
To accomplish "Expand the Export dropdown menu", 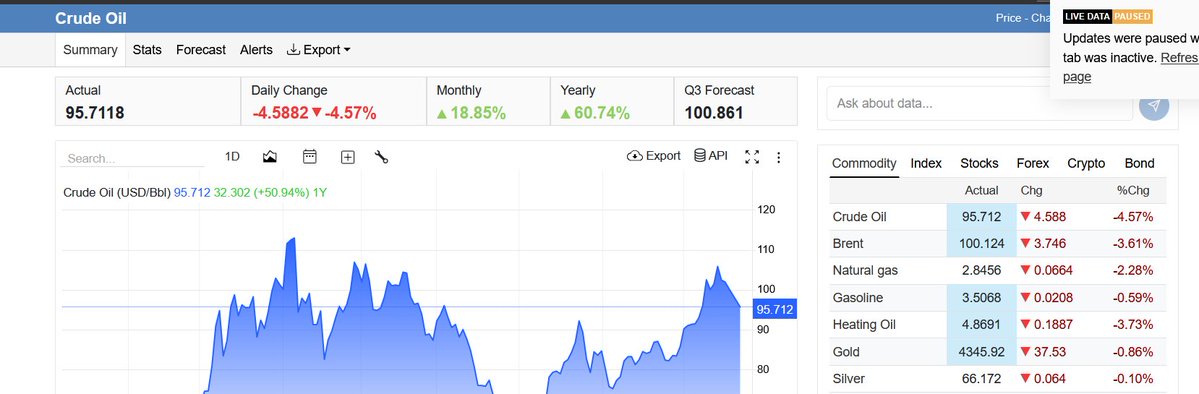I will click(318, 50).
